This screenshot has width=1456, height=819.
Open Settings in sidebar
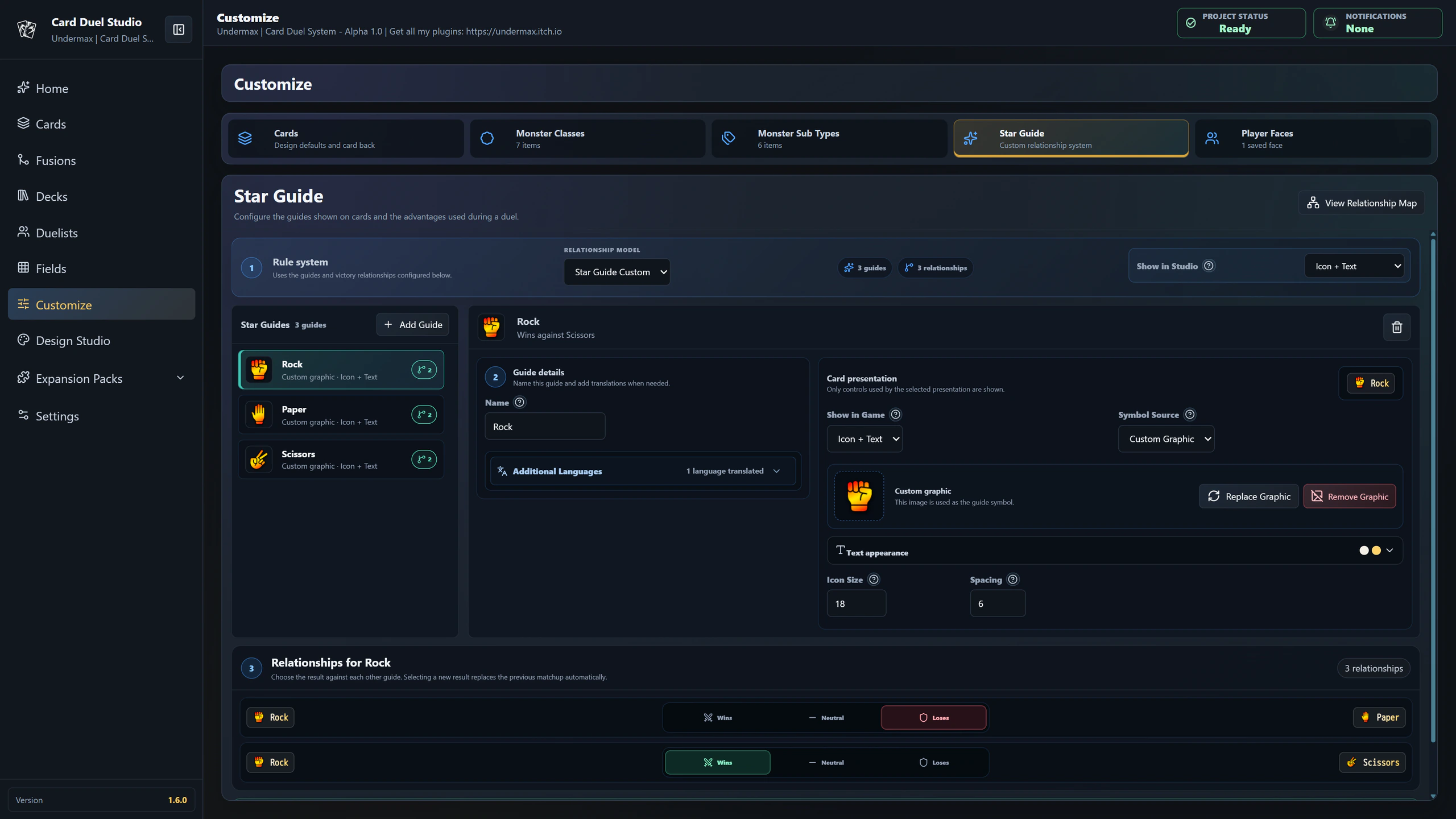101,416
